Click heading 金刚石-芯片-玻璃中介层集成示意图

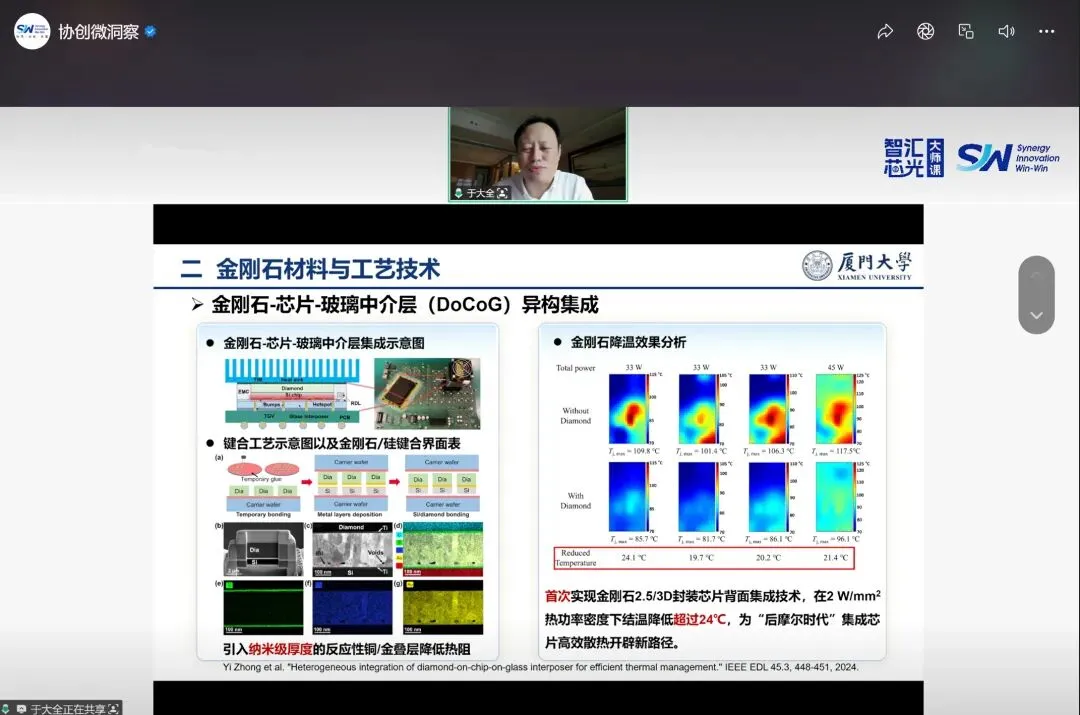324,343
